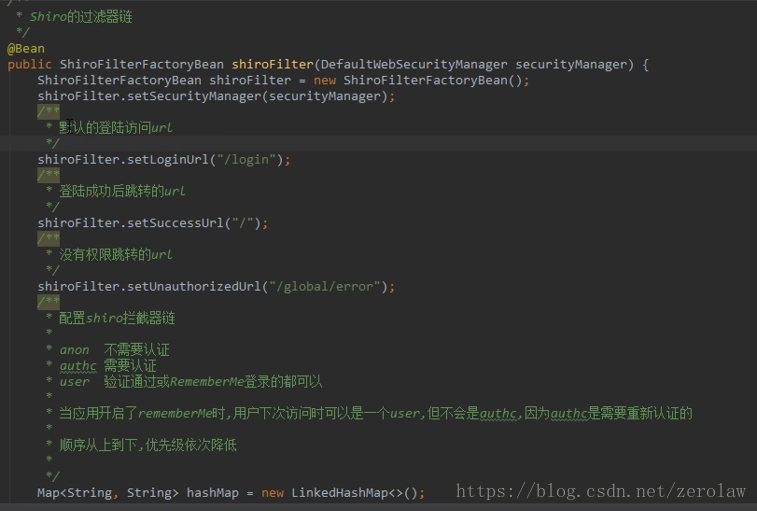
Task: Click the comment 默认的登陆访问url
Action: point(115,128)
